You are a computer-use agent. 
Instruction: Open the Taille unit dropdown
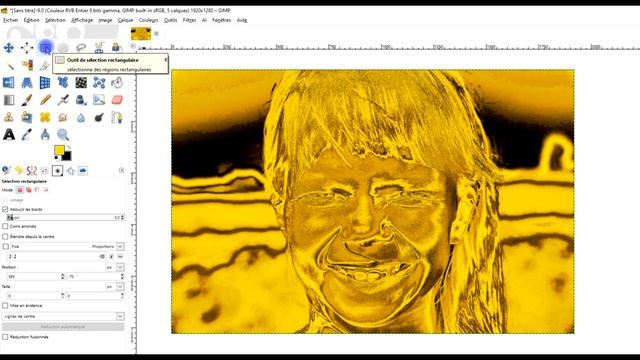pyautogui.click(x=120, y=287)
